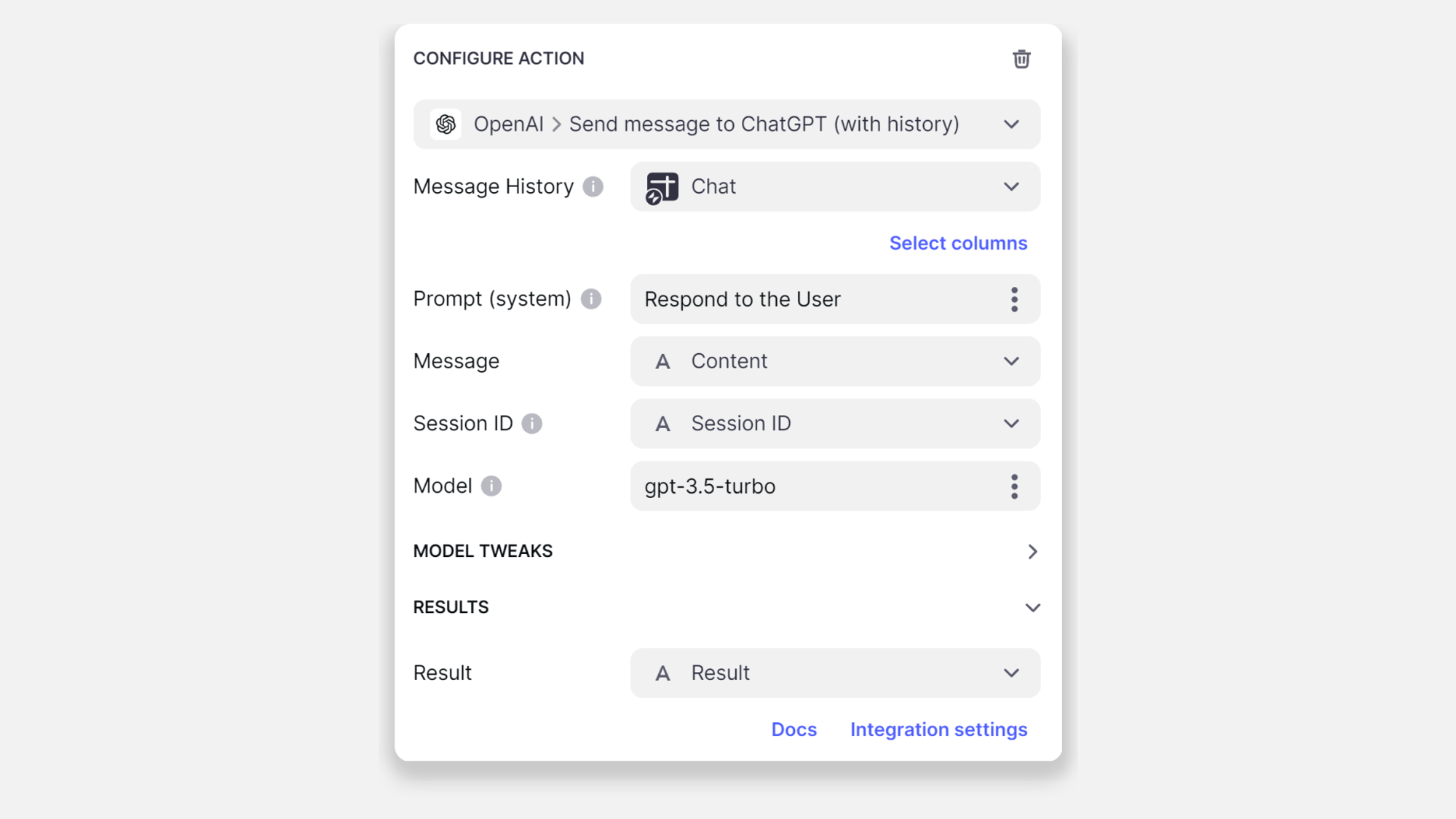
Task: Click the Chat table icon
Action: tap(662, 188)
